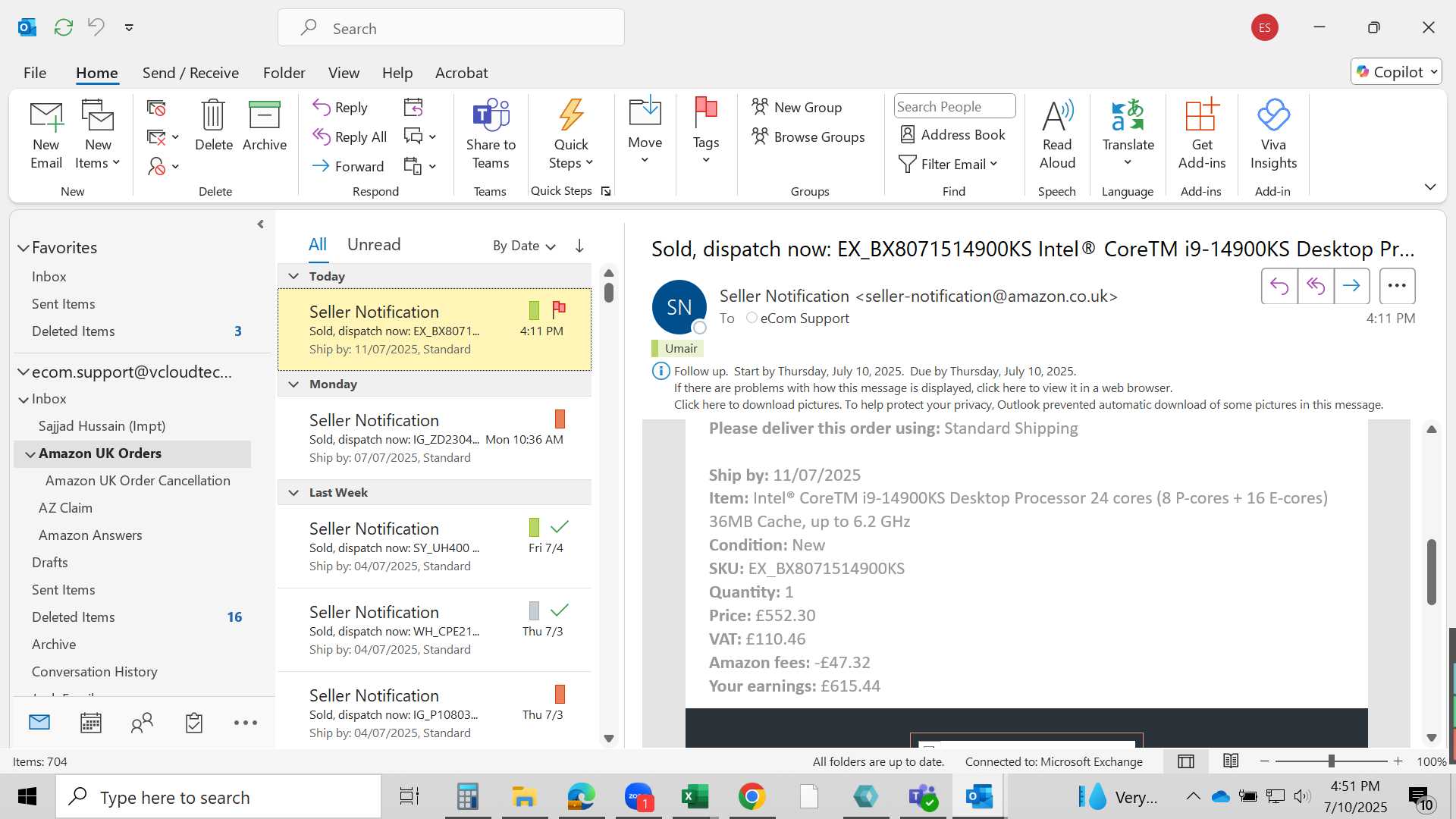Delete the selected message
This screenshot has width=1456, height=819.
point(214,127)
